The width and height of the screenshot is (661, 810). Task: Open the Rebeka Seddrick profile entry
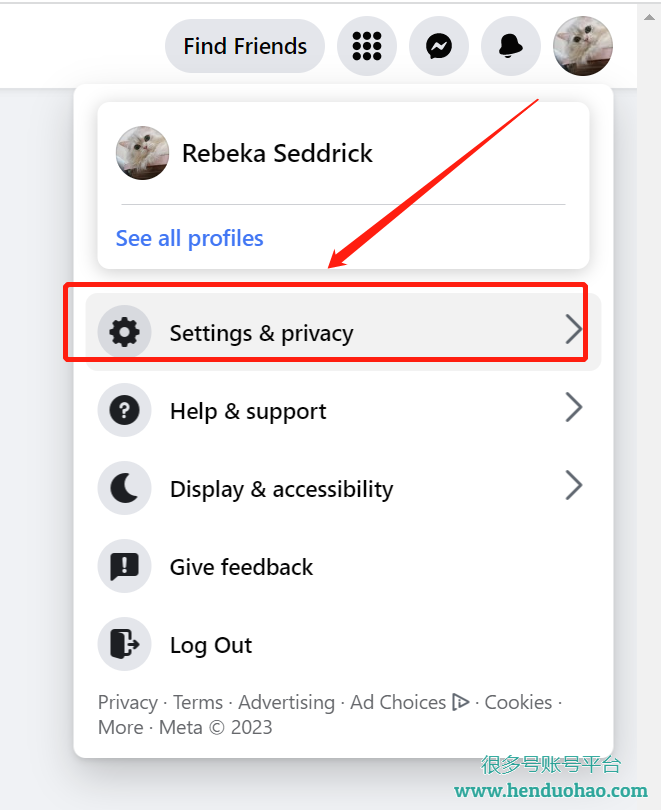coord(343,153)
